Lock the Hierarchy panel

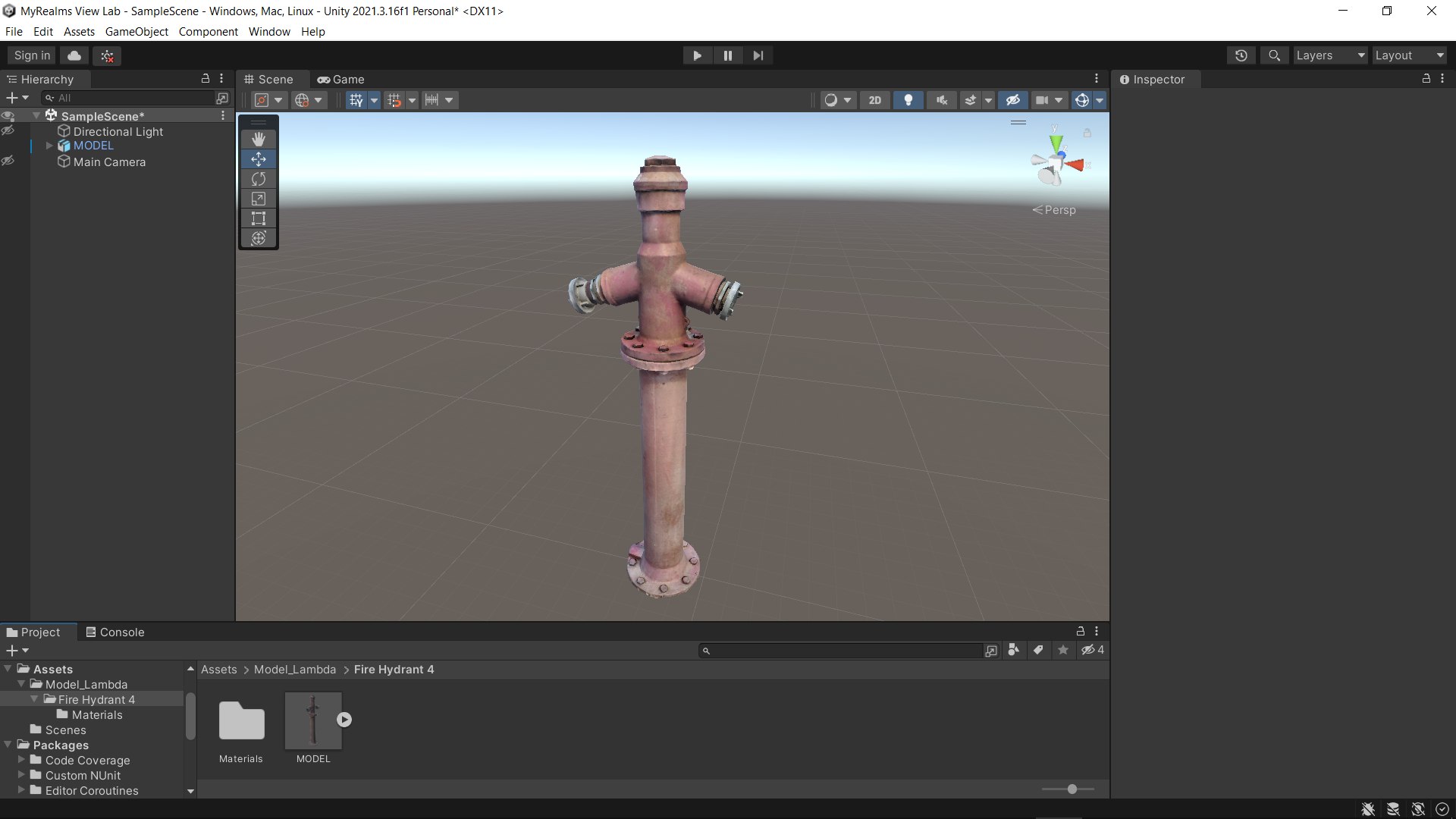click(205, 78)
